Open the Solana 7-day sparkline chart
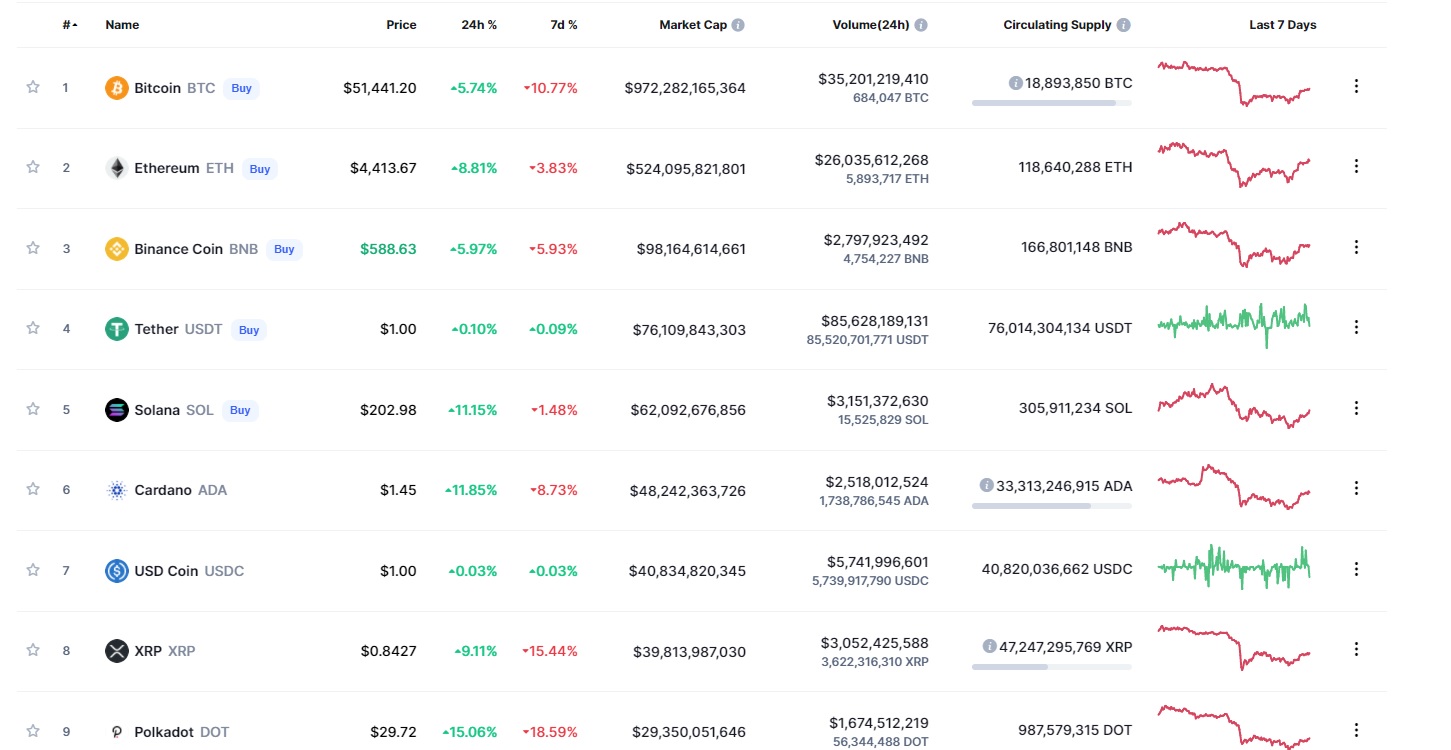The image size is (1451, 750). pyautogui.click(x=1234, y=406)
